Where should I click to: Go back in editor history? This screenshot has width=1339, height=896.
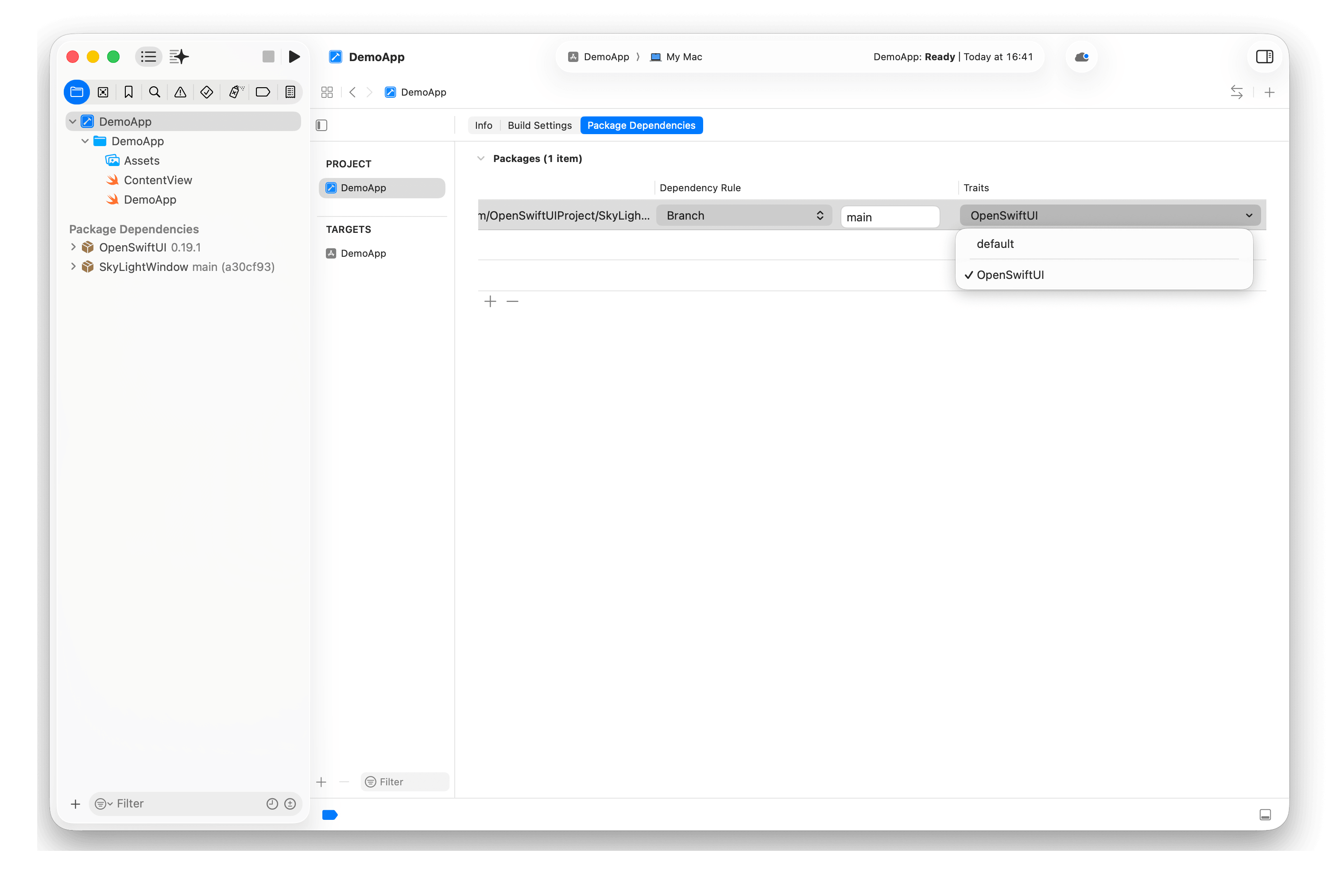coord(352,92)
